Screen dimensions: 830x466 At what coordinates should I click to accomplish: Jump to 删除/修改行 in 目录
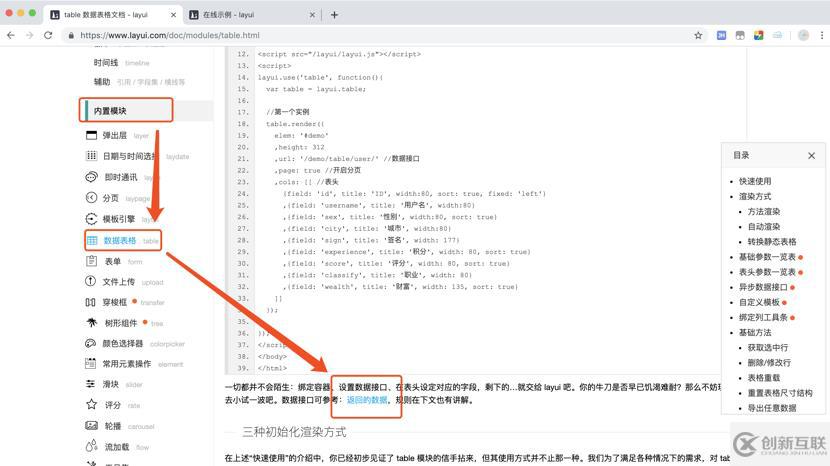point(769,363)
